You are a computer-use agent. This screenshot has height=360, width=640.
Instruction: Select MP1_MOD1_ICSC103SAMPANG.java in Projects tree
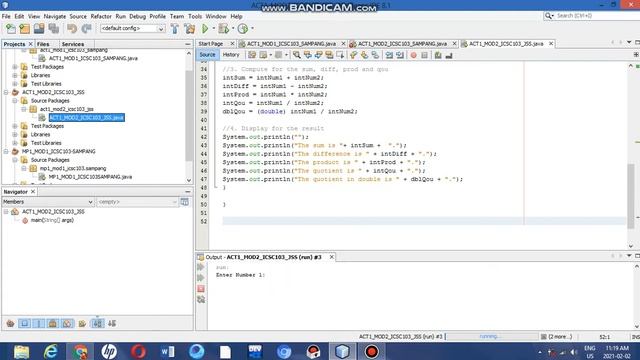click(x=90, y=177)
